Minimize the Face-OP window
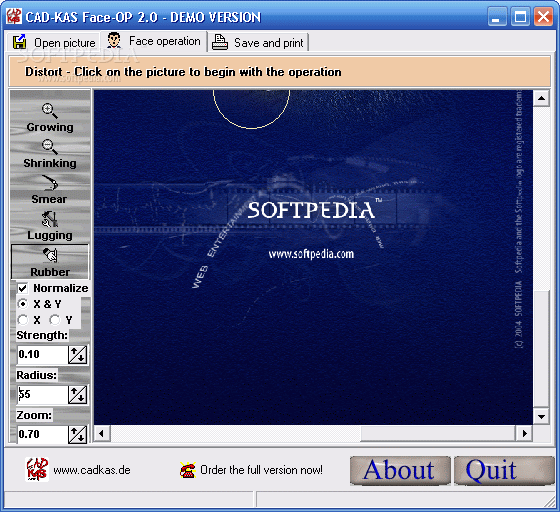 point(497,17)
